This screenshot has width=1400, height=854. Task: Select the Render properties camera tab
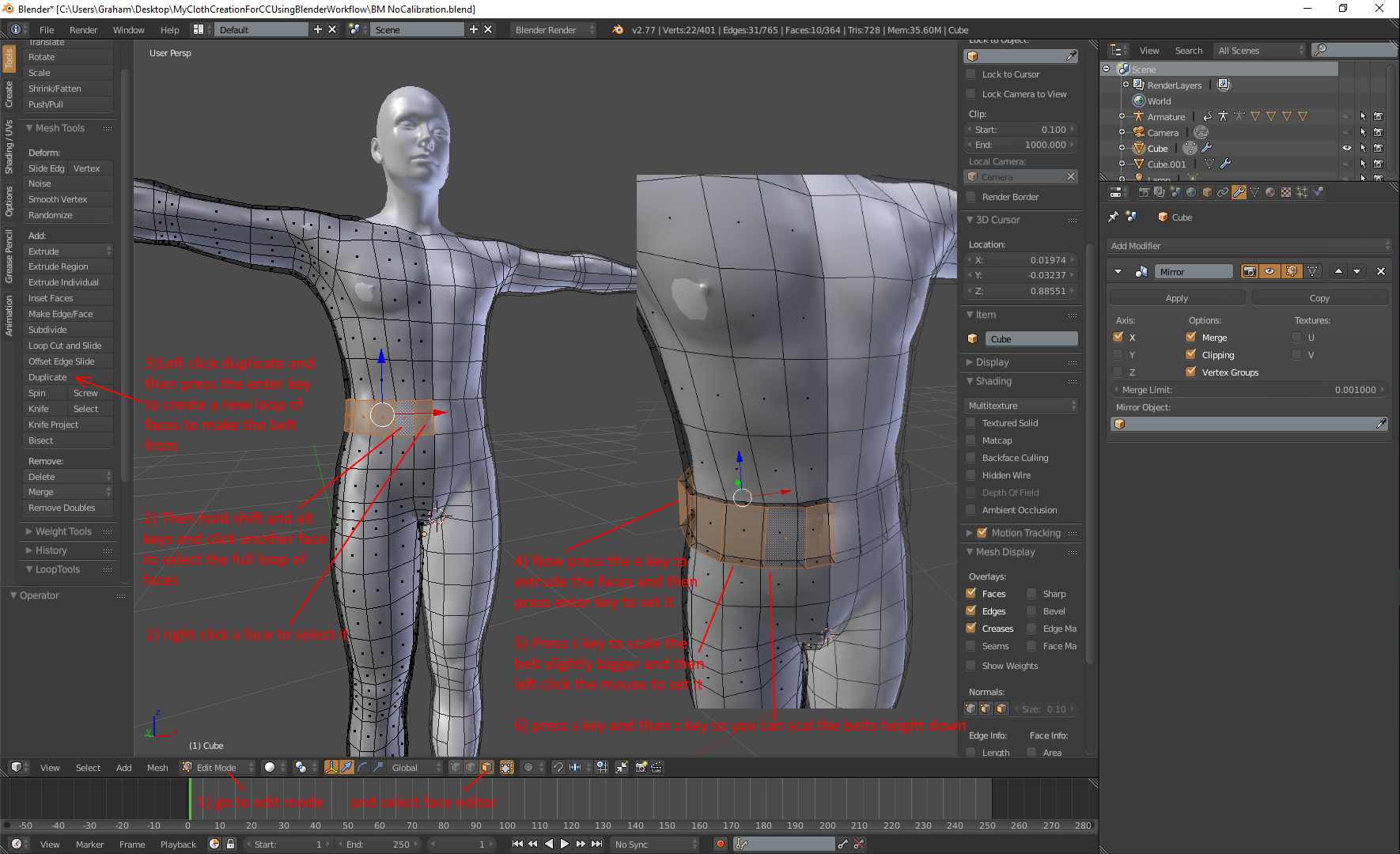(x=1145, y=192)
